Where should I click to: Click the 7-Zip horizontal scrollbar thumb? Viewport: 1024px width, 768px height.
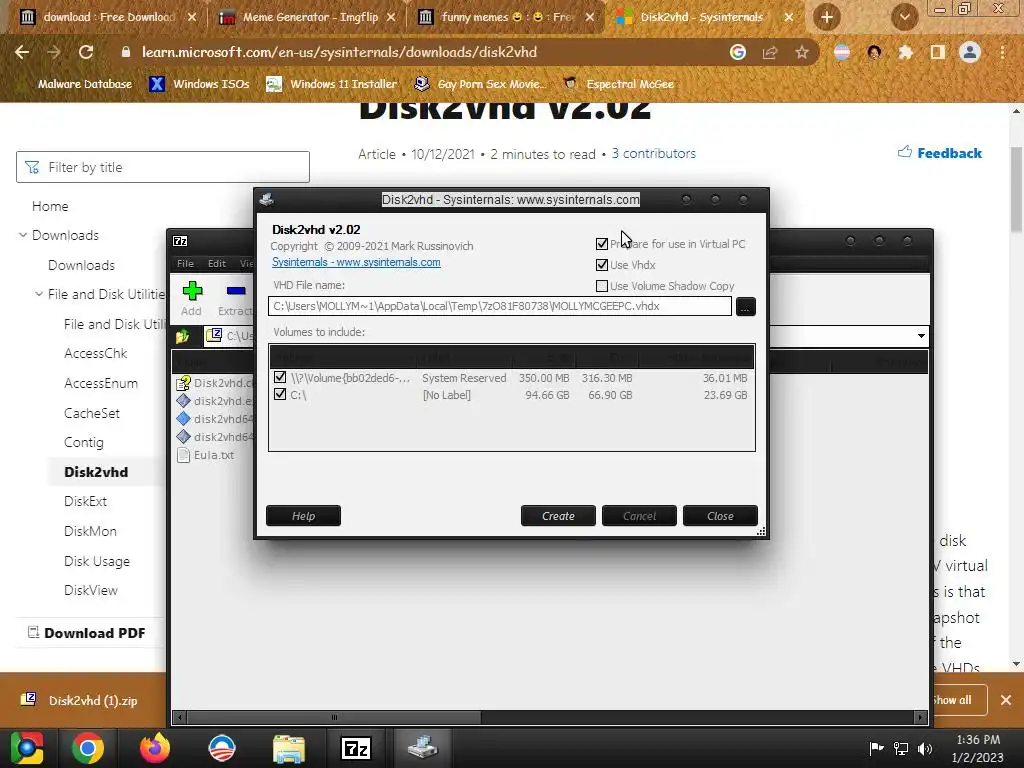(x=334, y=718)
